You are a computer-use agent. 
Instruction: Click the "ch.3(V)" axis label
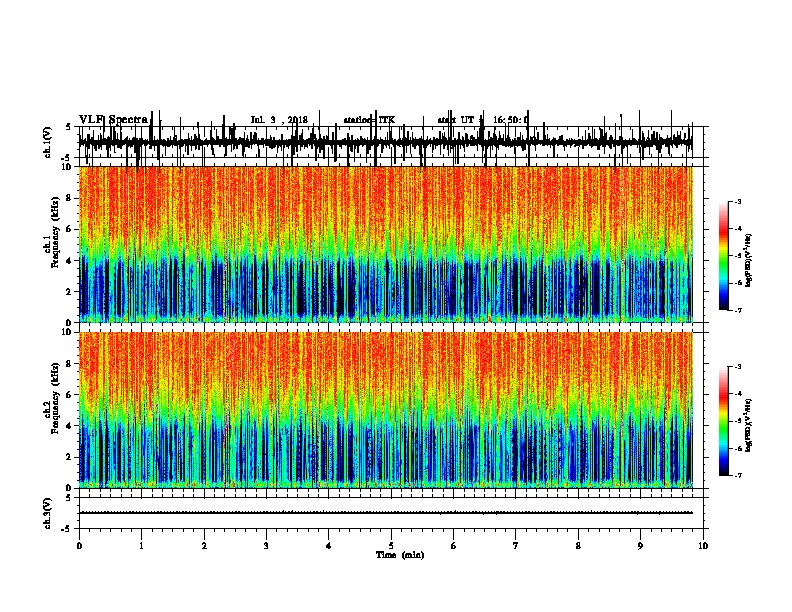point(48,513)
